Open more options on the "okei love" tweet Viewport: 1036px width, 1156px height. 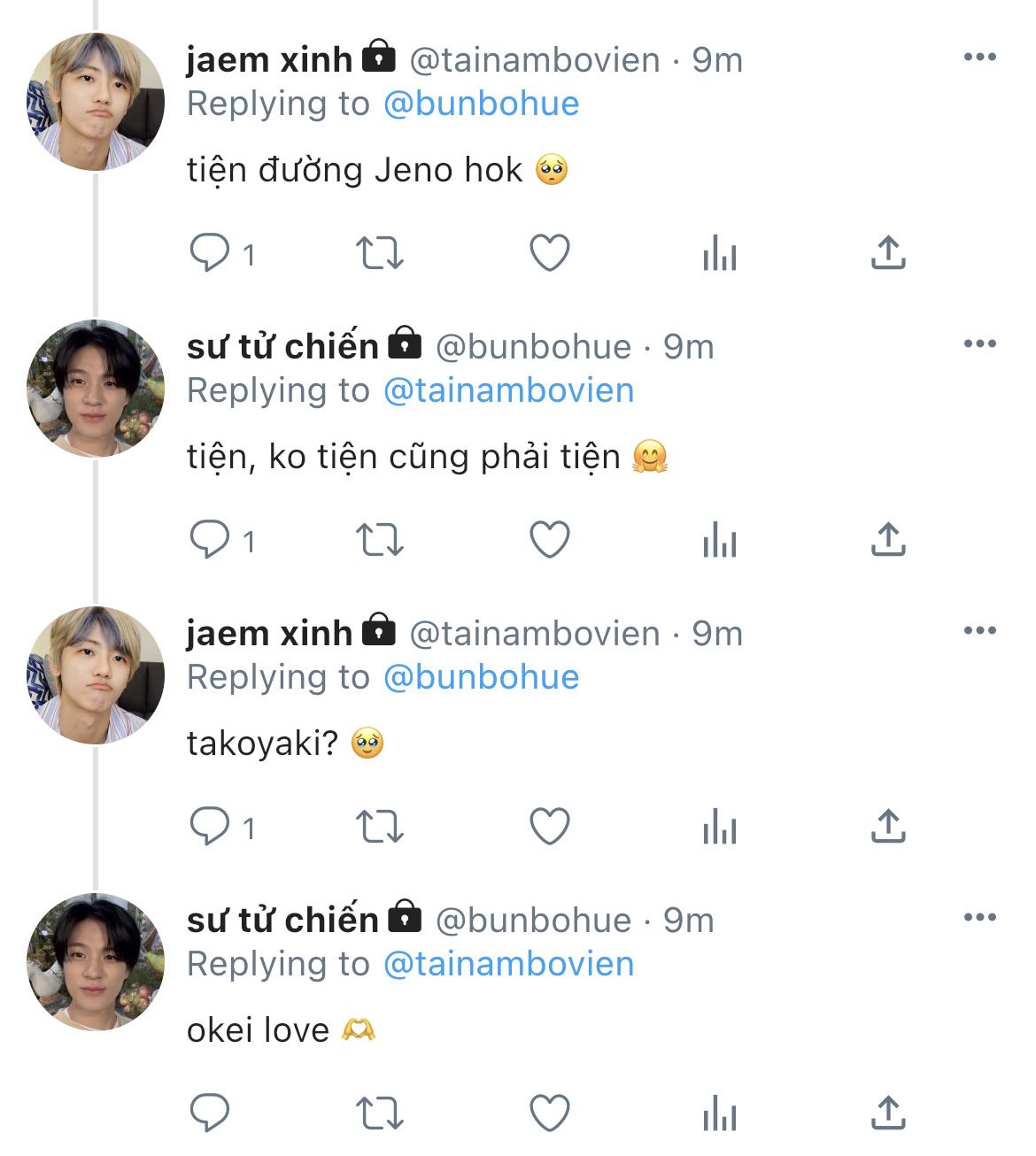979,918
